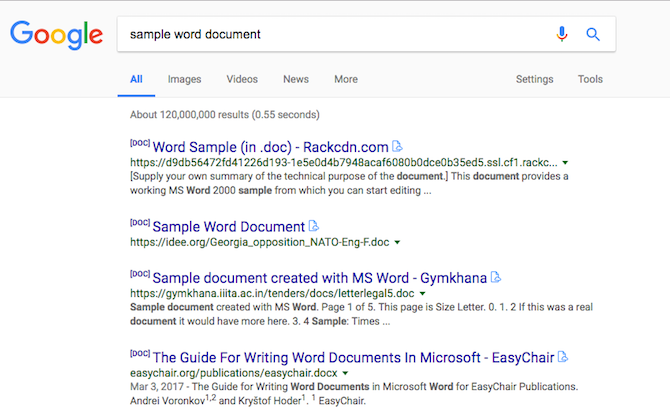Viewport: 670px width, 417px height.
Task: Expand the dropdown arrow after Rackcdn URL
Action: pos(565,162)
